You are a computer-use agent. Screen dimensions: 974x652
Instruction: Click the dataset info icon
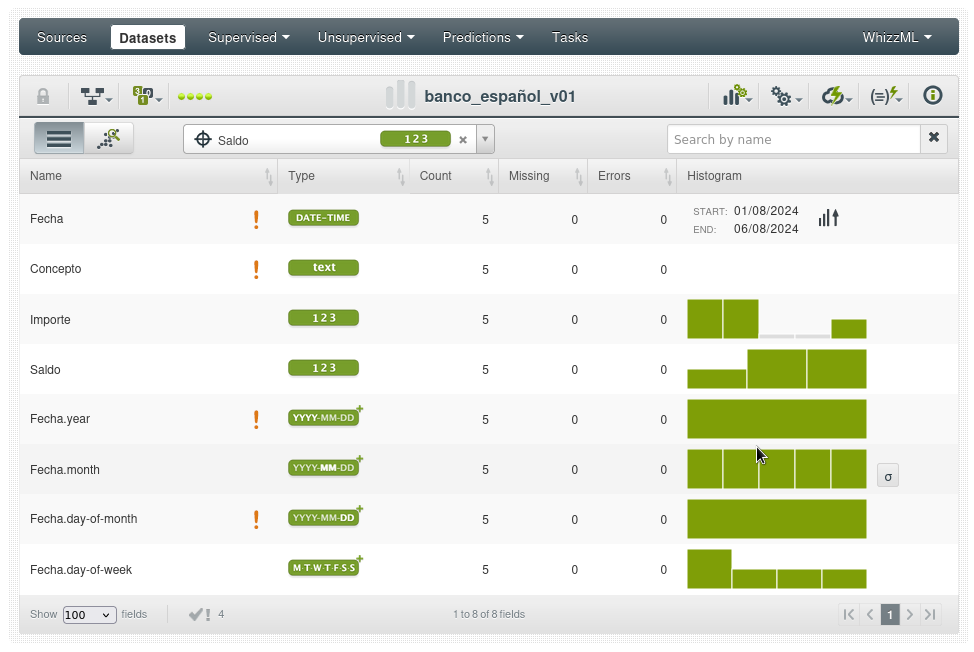click(x=932, y=96)
